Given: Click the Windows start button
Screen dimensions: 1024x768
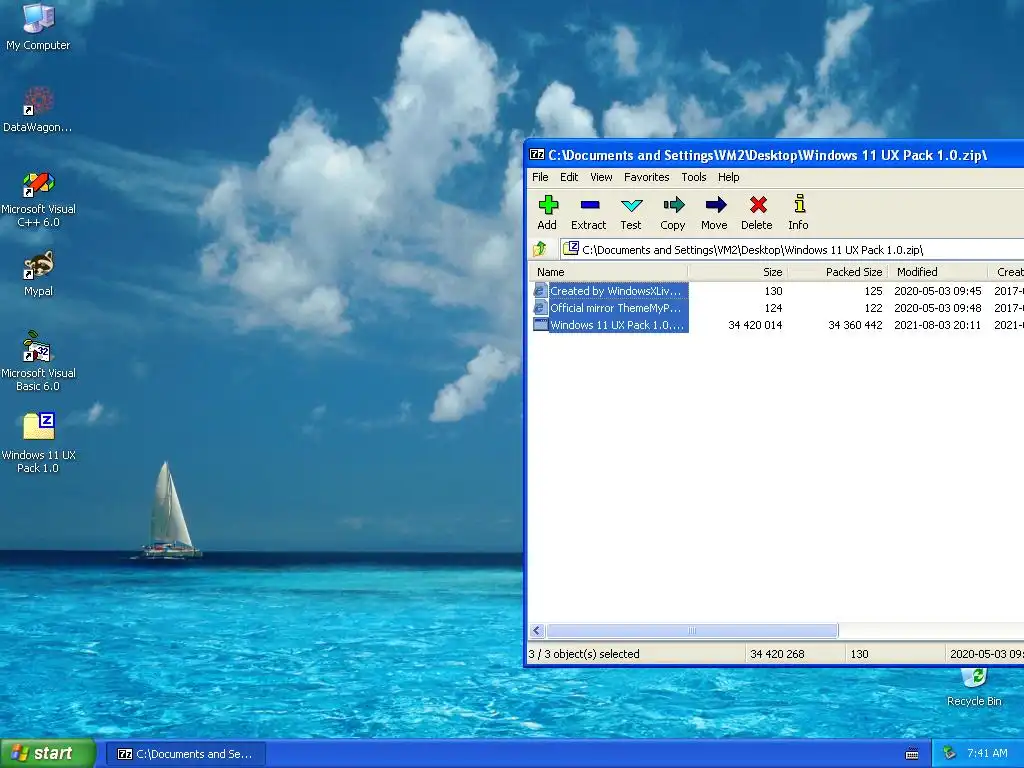Looking at the screenshot, I should [x=48, y=753].
